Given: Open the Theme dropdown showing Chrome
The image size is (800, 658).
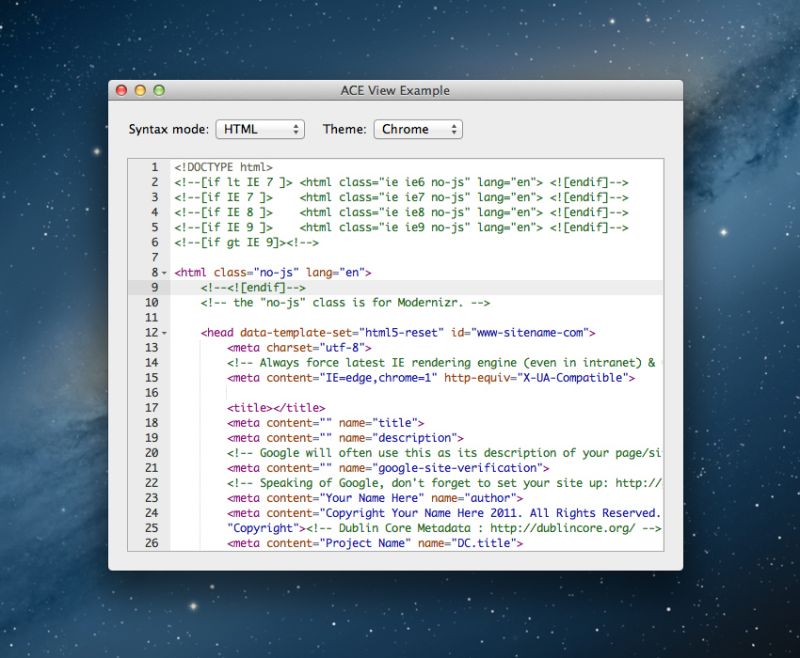Looking at the screenshot, I should [x=418, y=129].
